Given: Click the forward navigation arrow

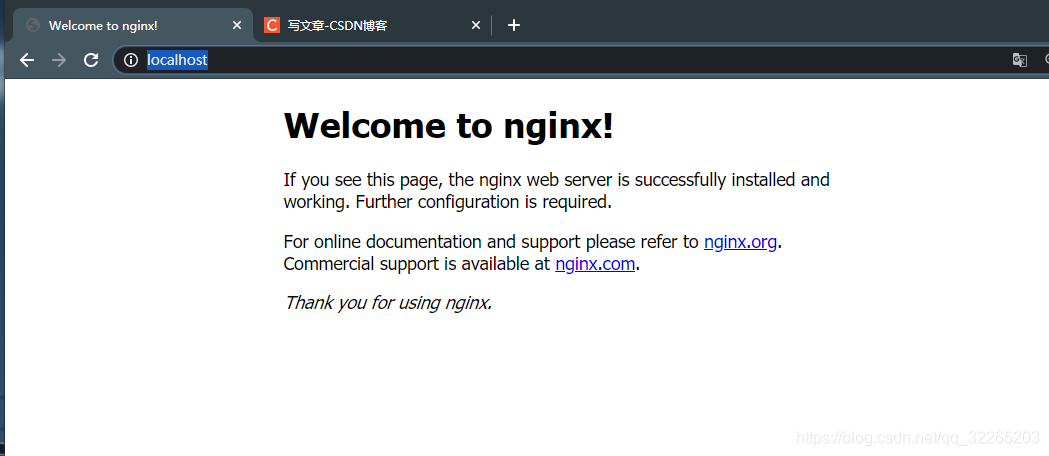Looking at the screenshot, I should click(x=59, y=60).
